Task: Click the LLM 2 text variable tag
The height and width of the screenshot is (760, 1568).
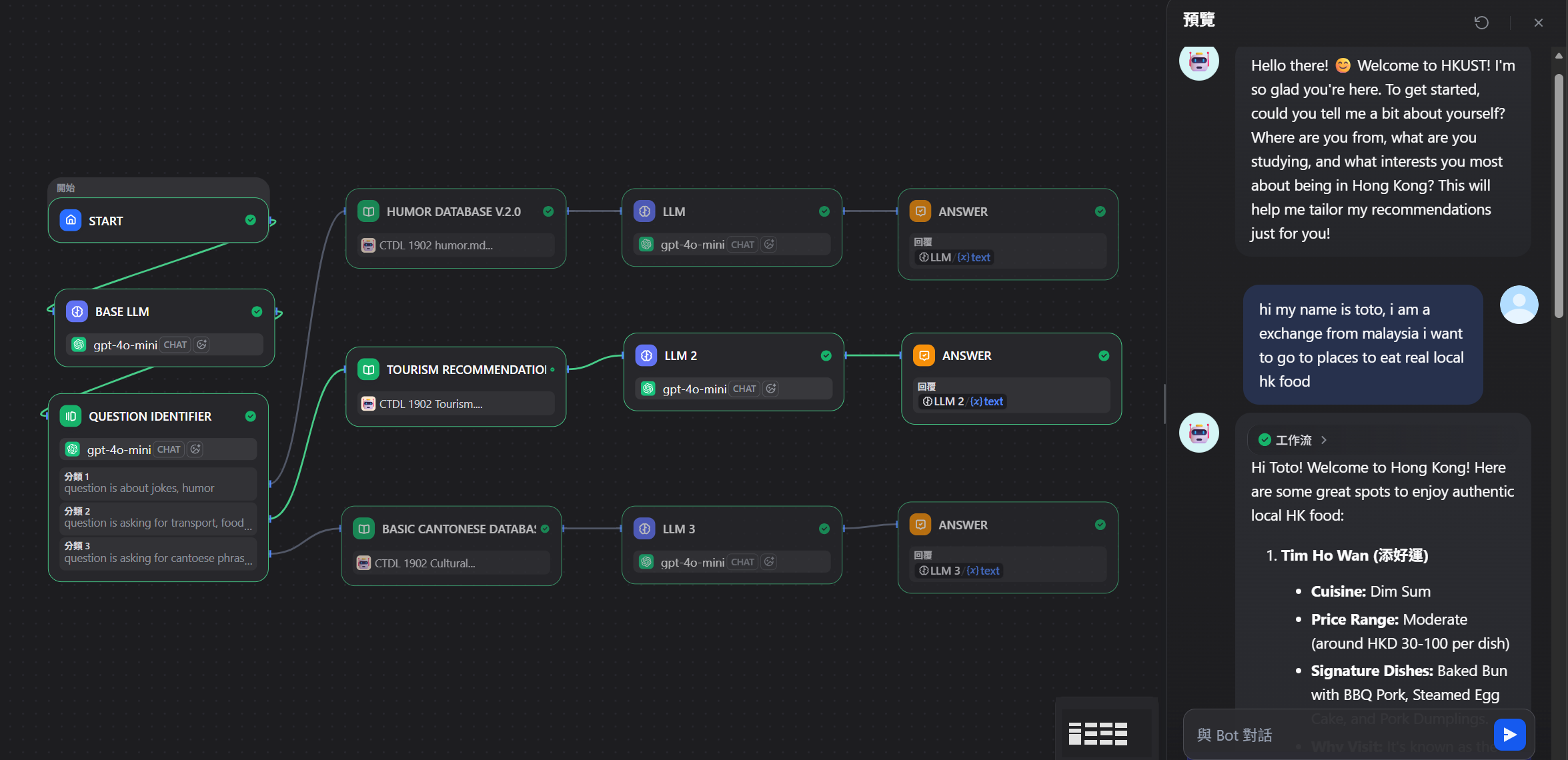Action: coord(963,401)
